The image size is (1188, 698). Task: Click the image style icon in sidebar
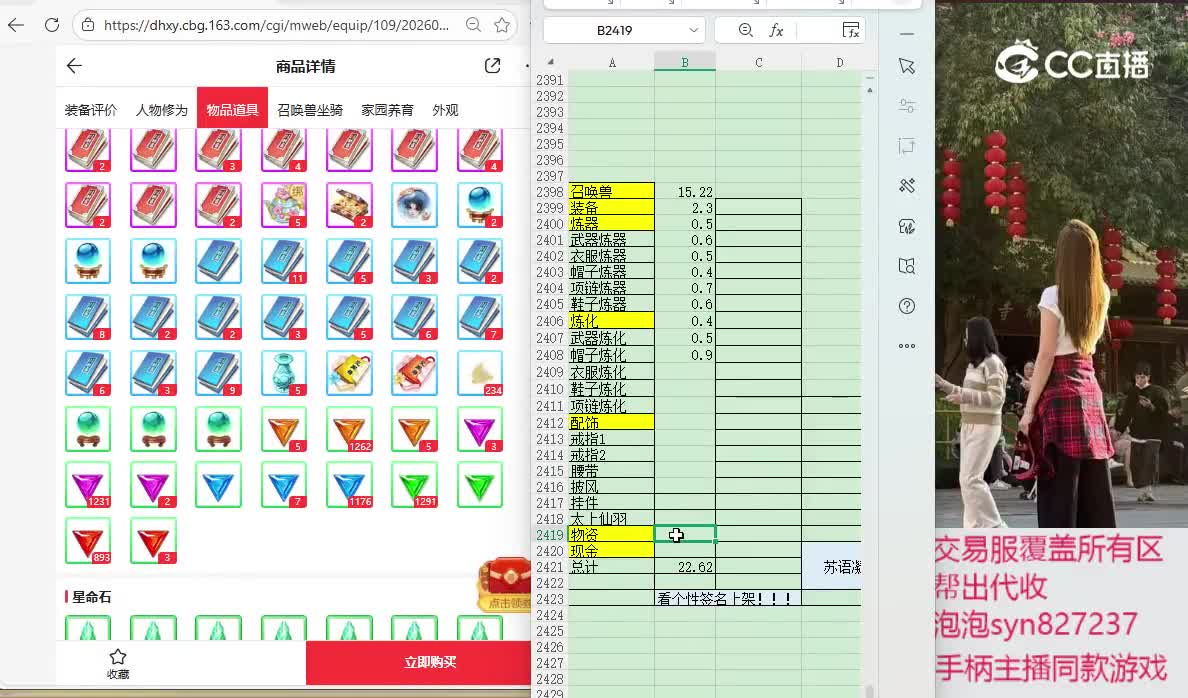click(x=907, y=226)
